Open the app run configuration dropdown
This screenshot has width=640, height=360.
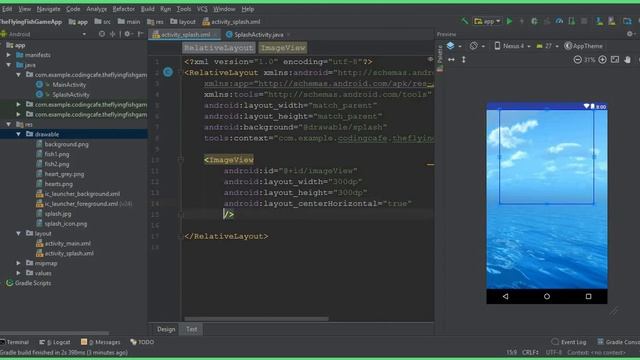pyautogui.click(x=487, y=21)
